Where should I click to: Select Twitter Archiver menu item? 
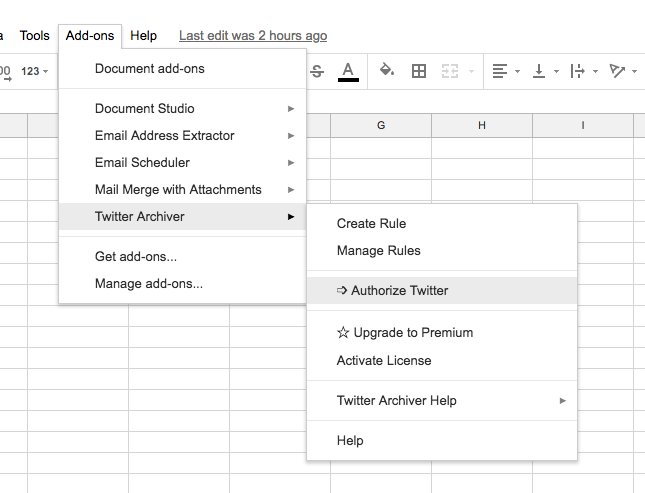point(183,216)
